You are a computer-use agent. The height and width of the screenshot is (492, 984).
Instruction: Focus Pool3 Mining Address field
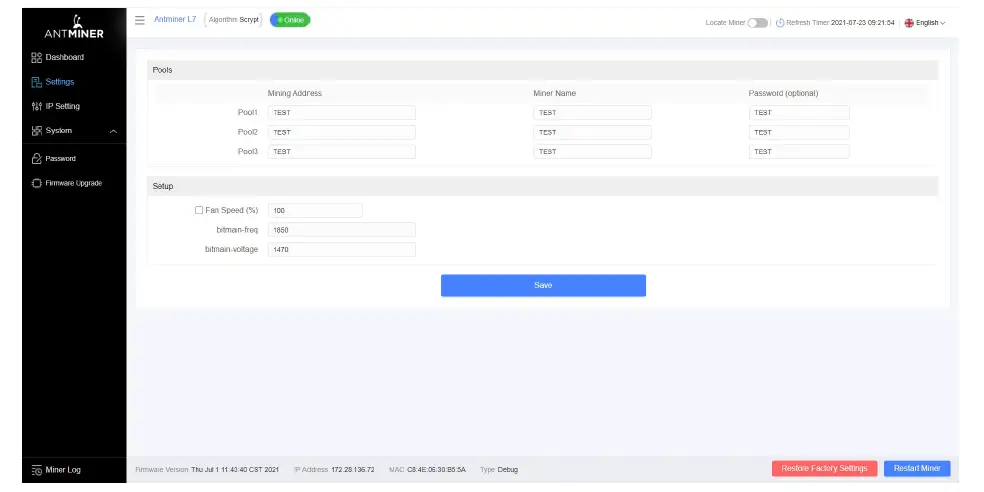341,152
